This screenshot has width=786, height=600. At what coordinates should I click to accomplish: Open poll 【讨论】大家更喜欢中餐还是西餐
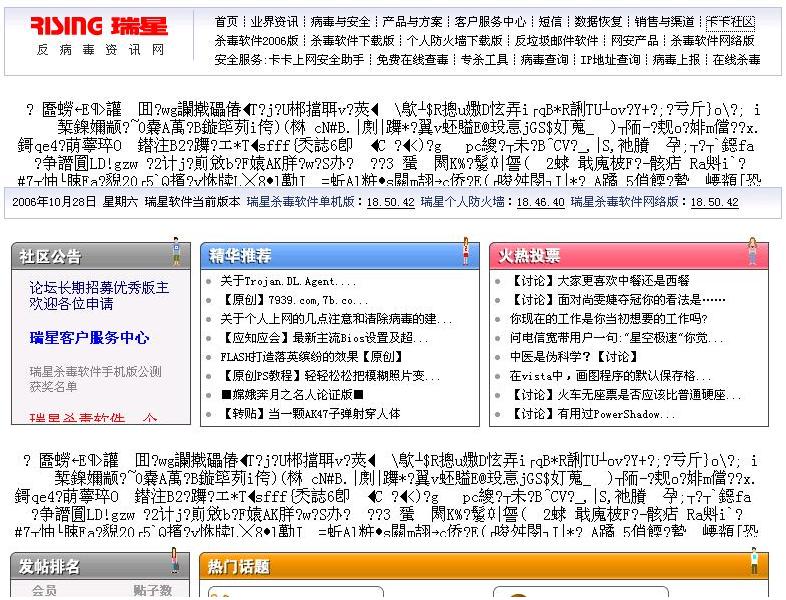[x=600, y=281]
